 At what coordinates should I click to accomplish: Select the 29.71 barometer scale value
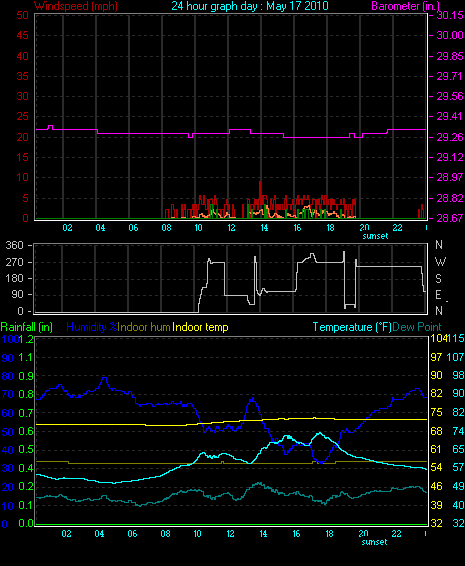point(449,77)
